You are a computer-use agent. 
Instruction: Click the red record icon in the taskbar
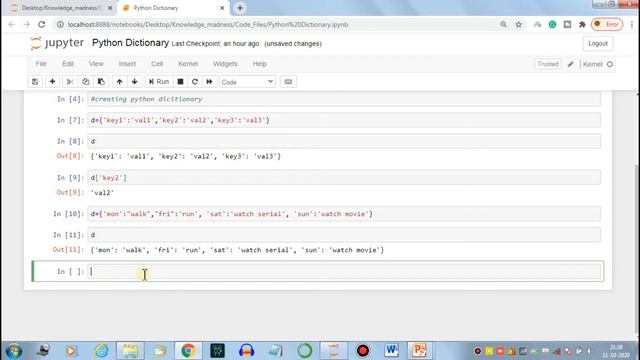tap(362, 350)
